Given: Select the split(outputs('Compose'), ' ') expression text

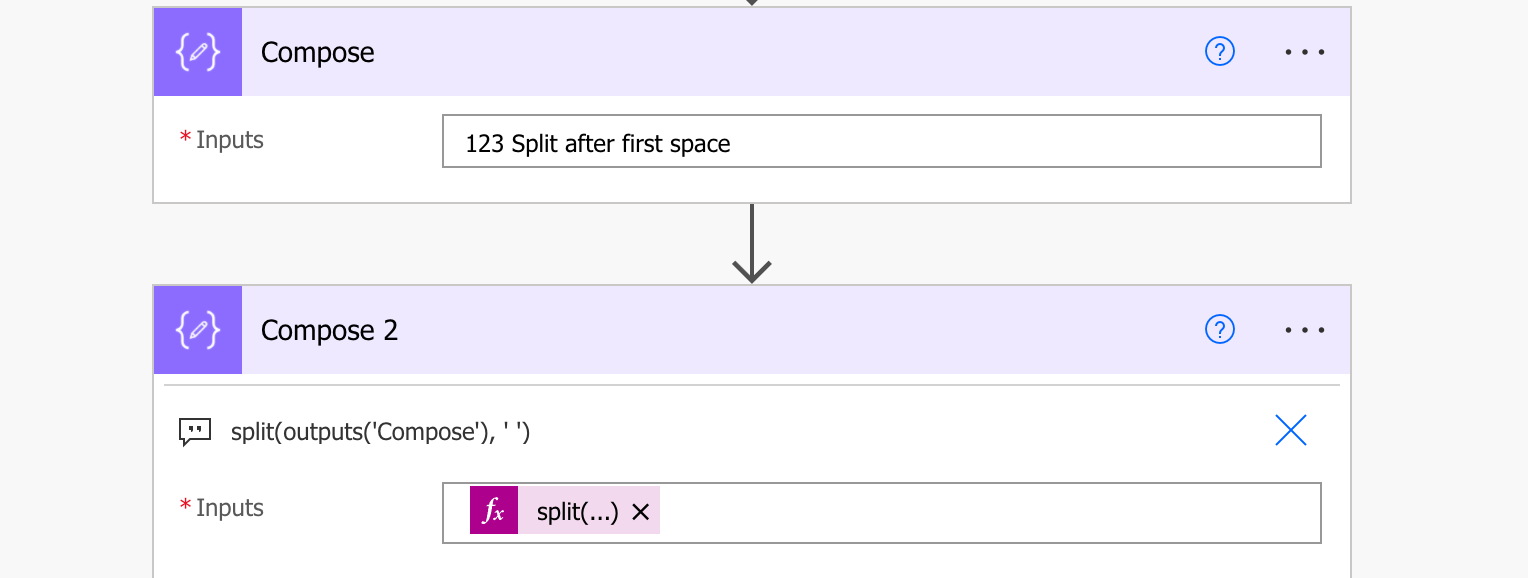Looking at the screenshot, I should coord(380,431).
